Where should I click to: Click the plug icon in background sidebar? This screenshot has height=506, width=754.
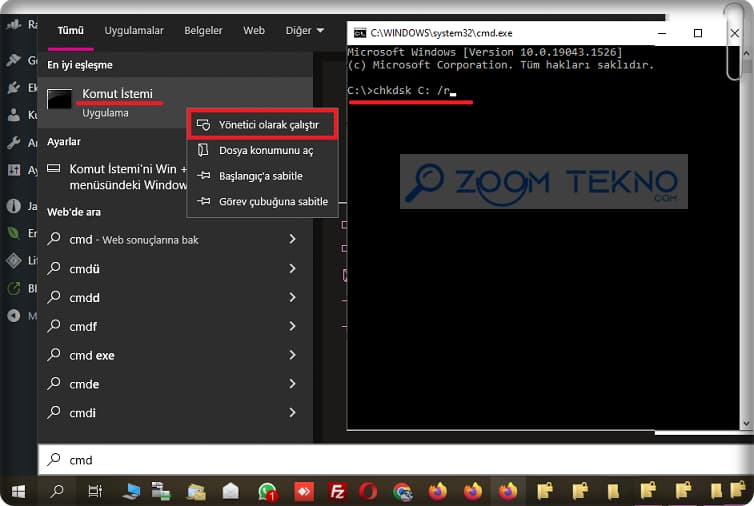(x=13, y=88)
